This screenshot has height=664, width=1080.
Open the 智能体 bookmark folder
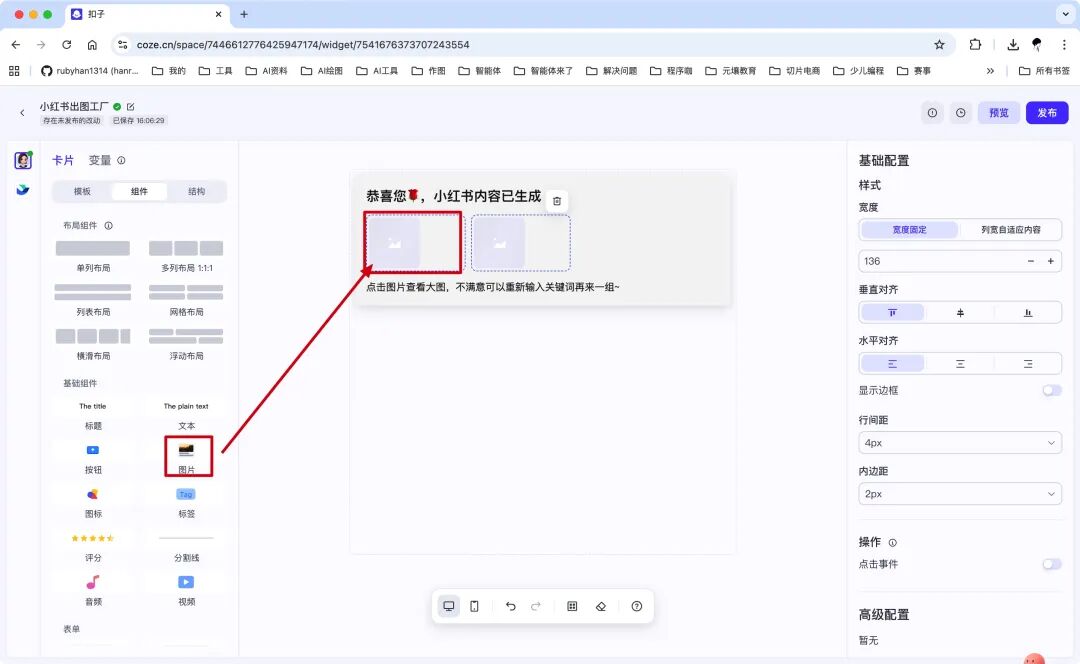pos(479,71)
